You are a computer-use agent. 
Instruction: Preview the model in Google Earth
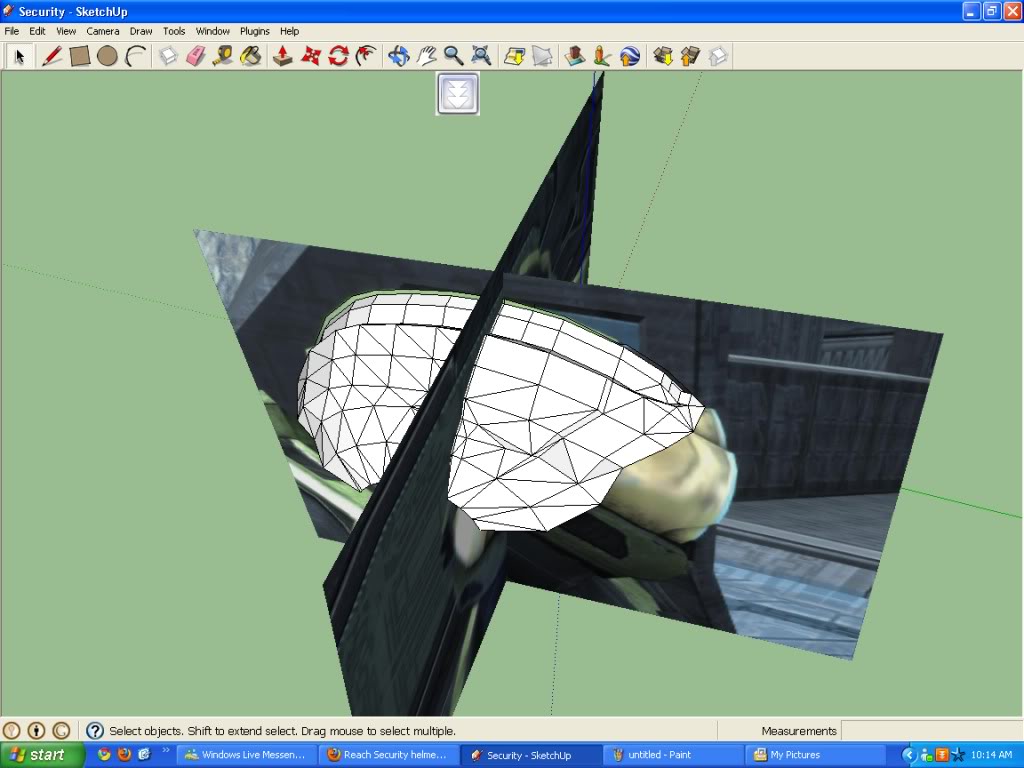coord(630,56)
